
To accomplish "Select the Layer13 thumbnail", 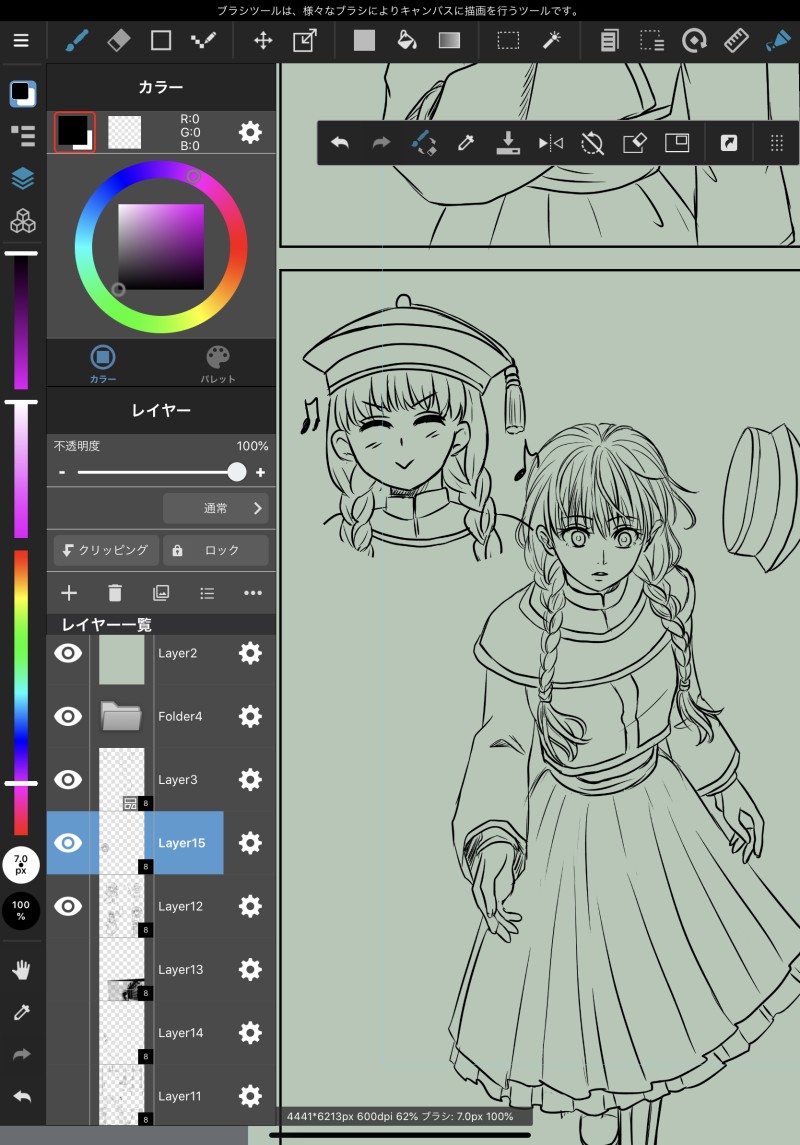I will (121, 970).
